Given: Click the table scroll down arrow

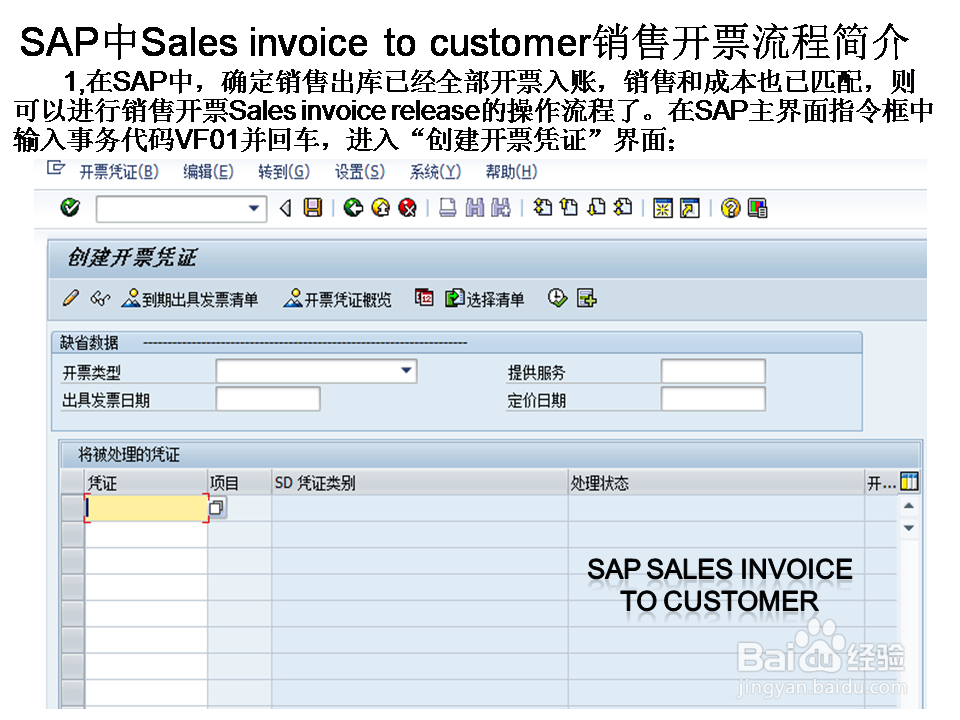Looking at the screenshot, I should point(909,528).
